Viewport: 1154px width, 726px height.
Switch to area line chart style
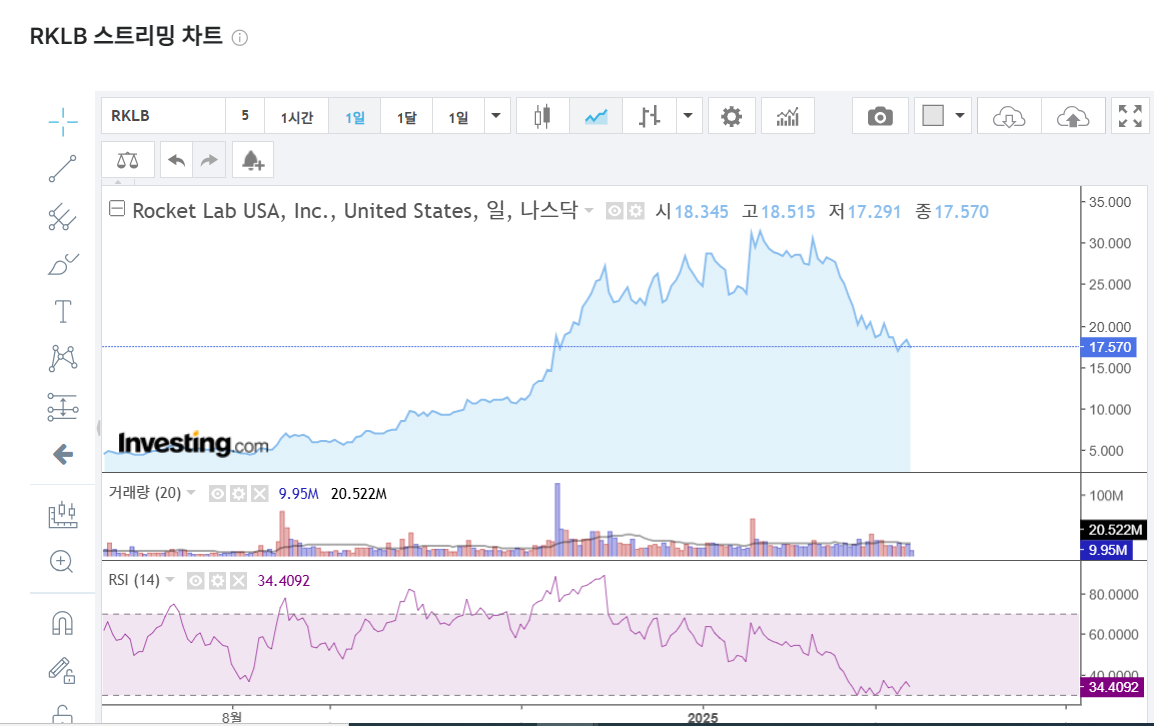tap(596, 116)
